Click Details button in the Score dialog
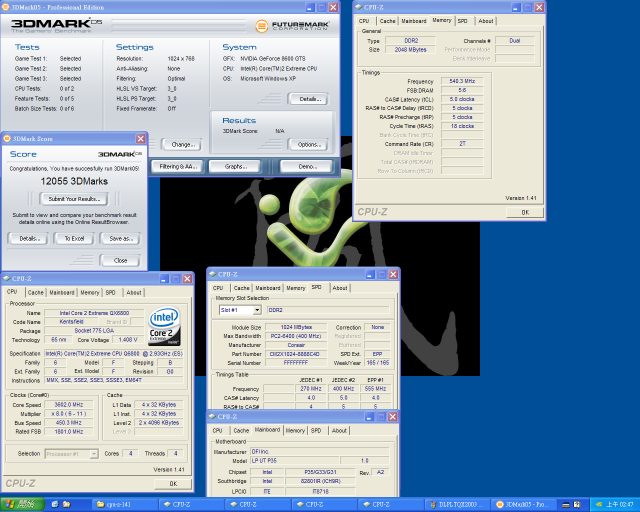The height and width of the screenshot is (512, 640). (28, 238)
